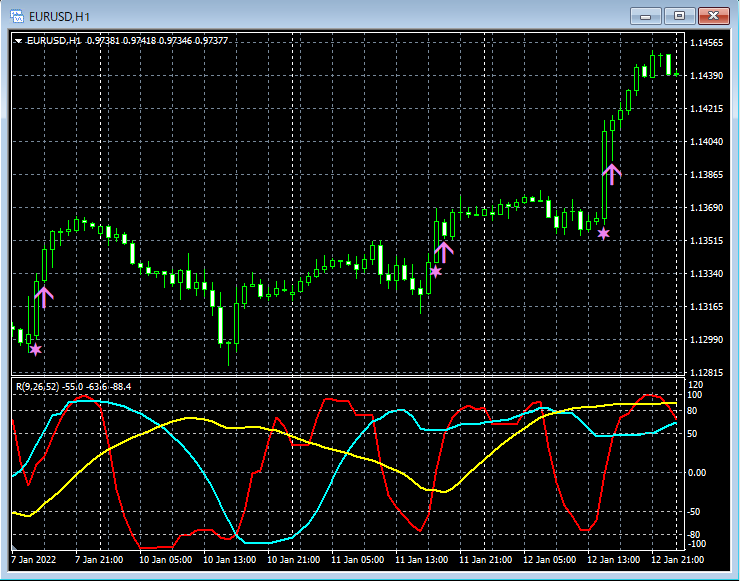Select the middle pink star marker
Screen dimensions: 741x581
436,271
